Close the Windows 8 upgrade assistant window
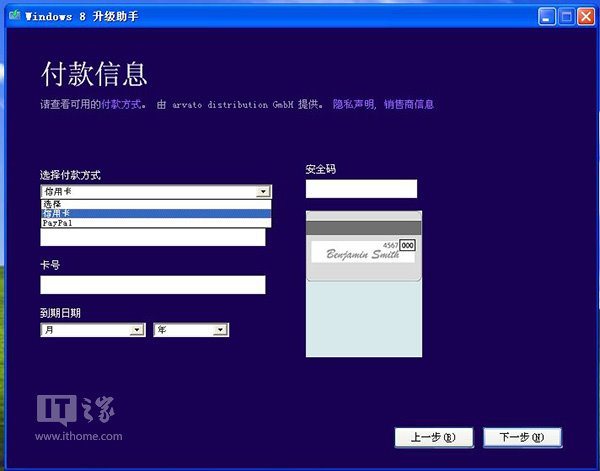Screen dimensions: 600x471 pos(585,16)
